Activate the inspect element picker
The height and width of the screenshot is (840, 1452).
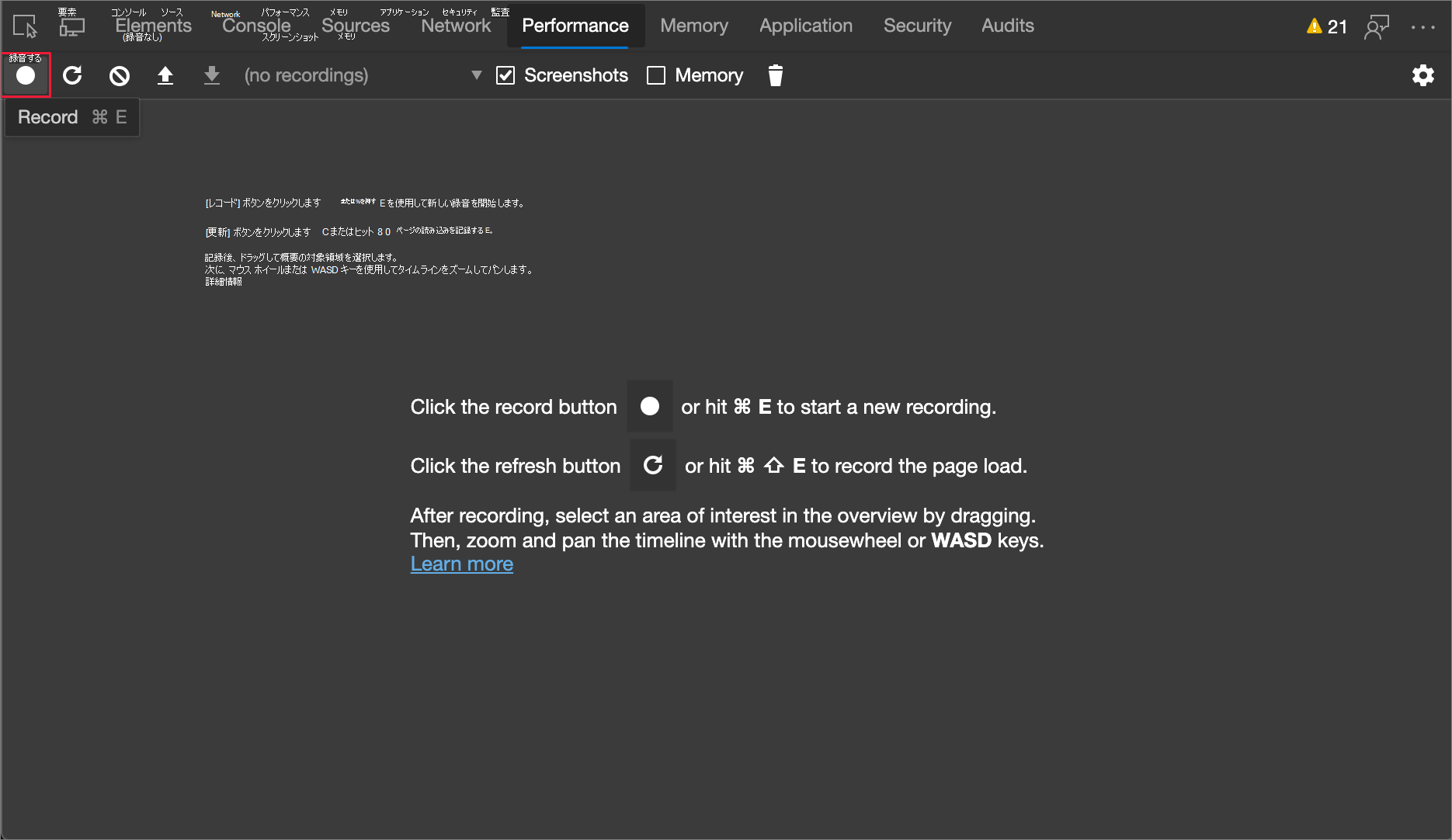25,26
